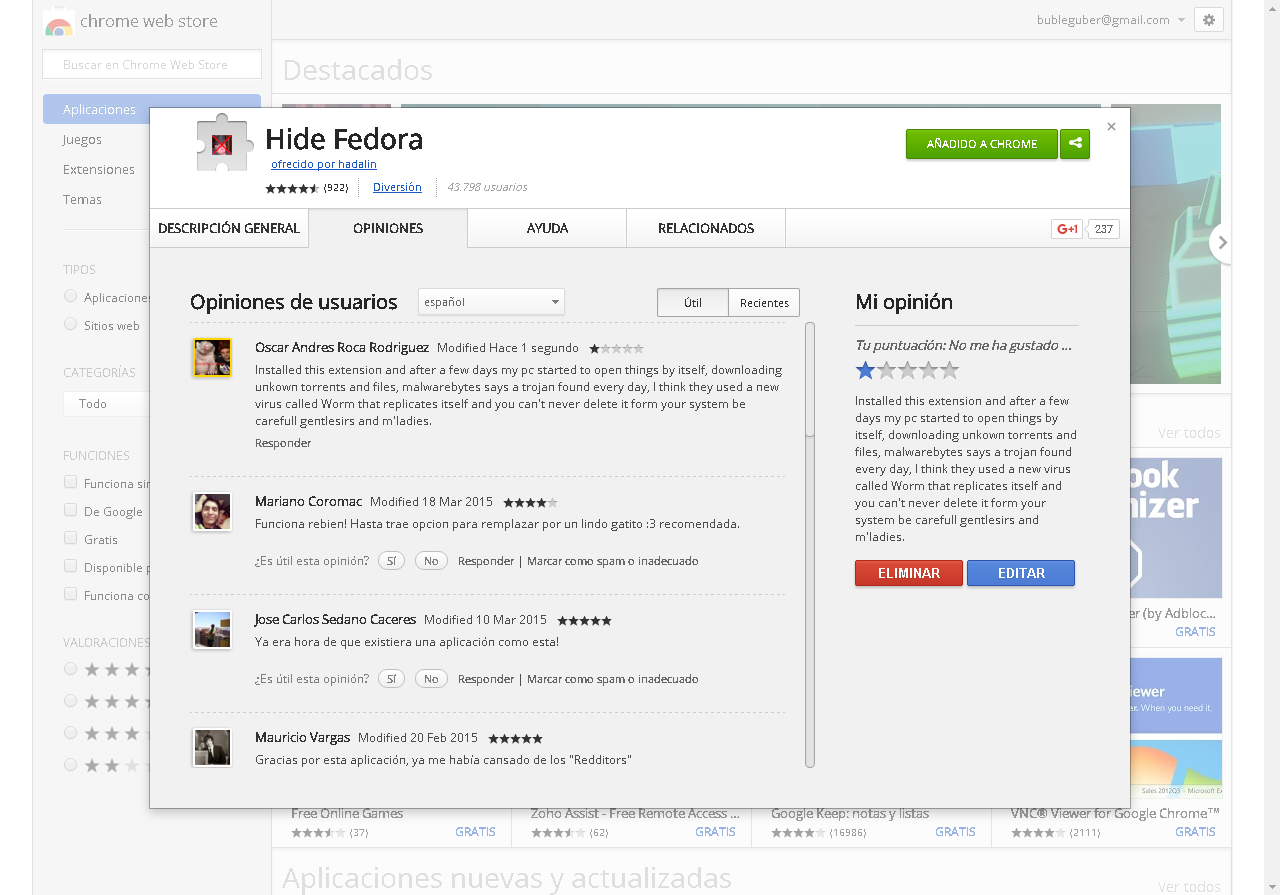Click the Free Online Games title
Screen dimensions: 1280x895
(347, 813)
